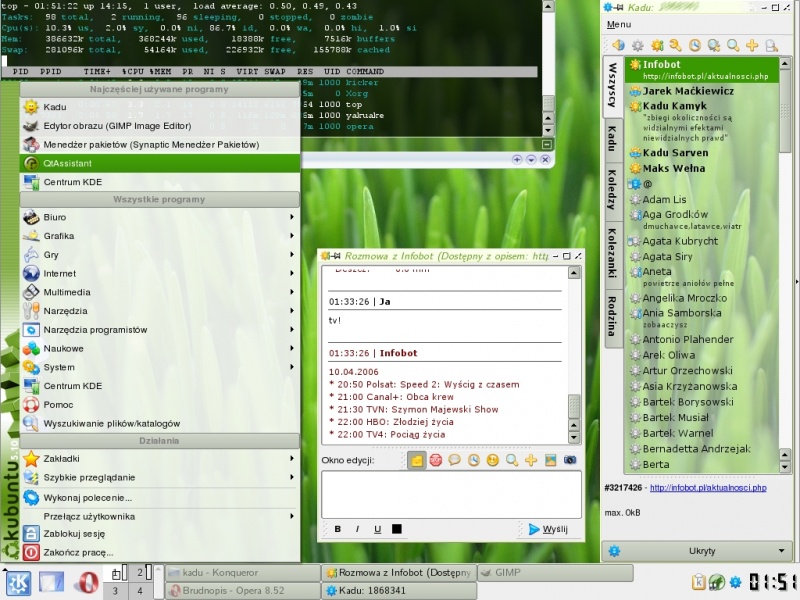Expand the Grafika submenu
This screenshot has width=800, height=600.
point(159,236)
